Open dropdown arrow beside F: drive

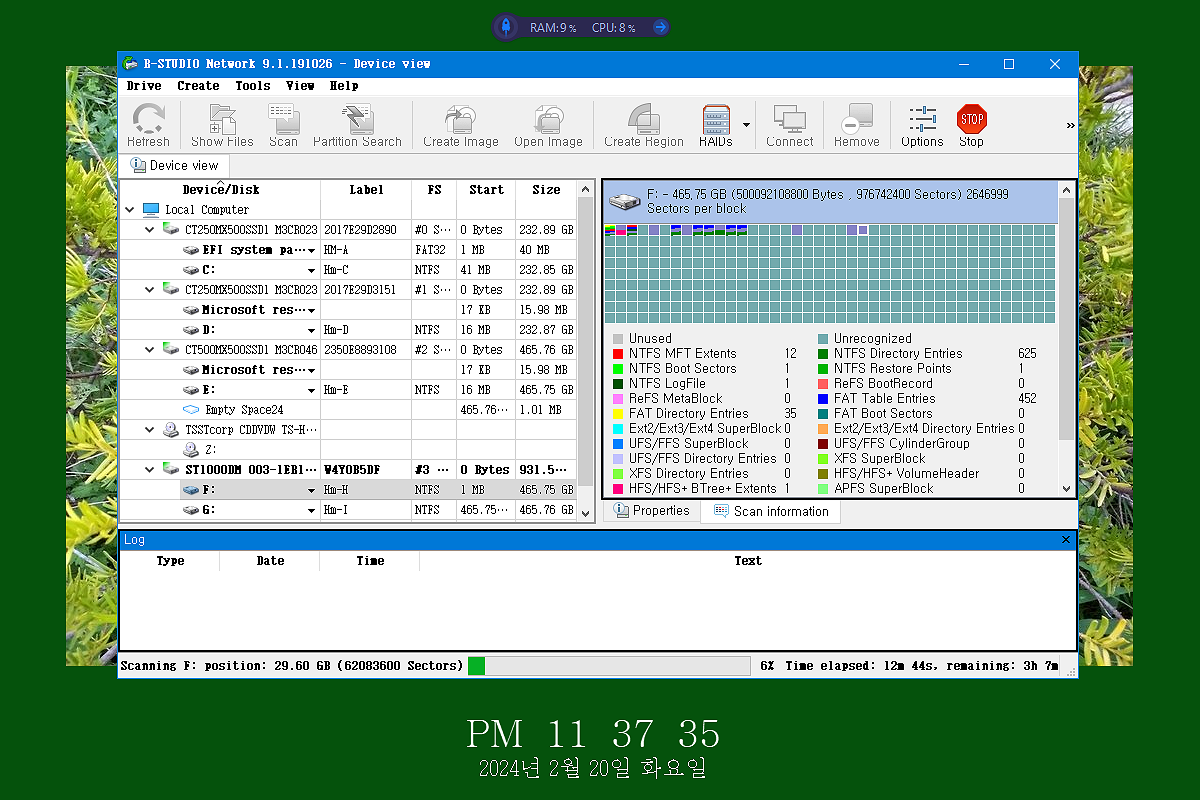point(312,491)
